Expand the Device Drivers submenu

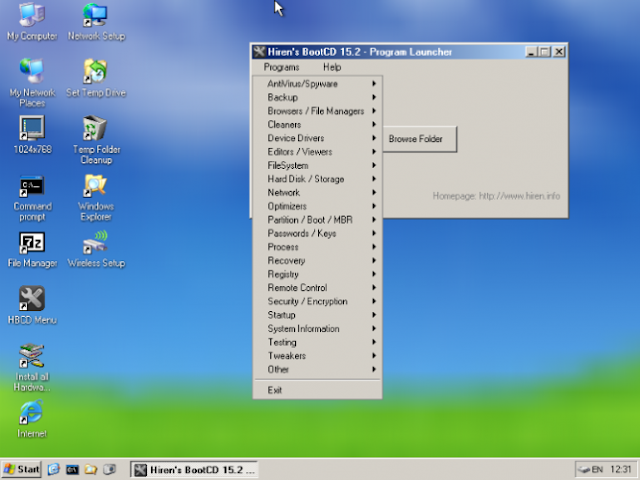[x=318, y=138]
